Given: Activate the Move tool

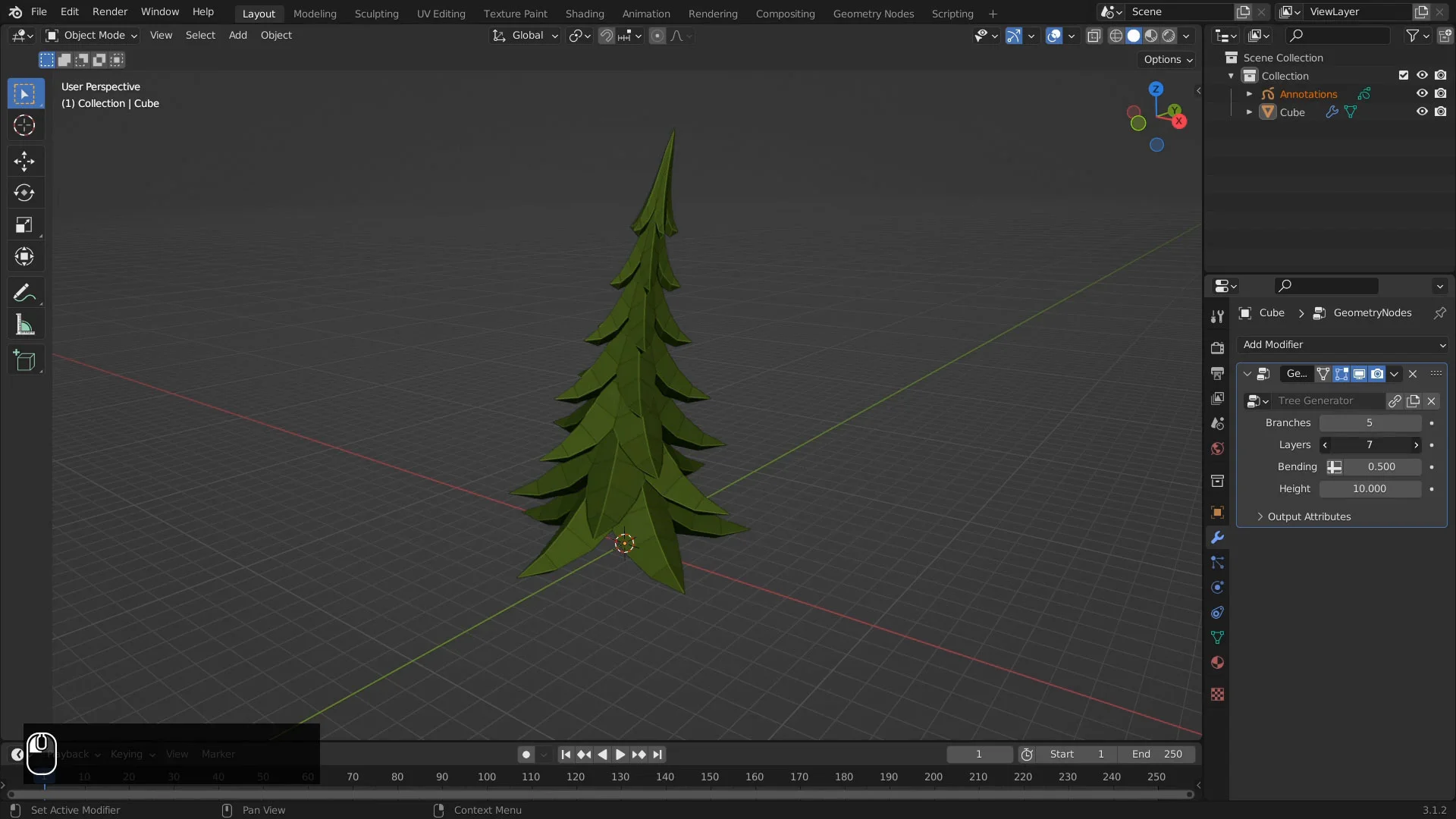Looking at the screenshot, I should (x=24, y=161).
